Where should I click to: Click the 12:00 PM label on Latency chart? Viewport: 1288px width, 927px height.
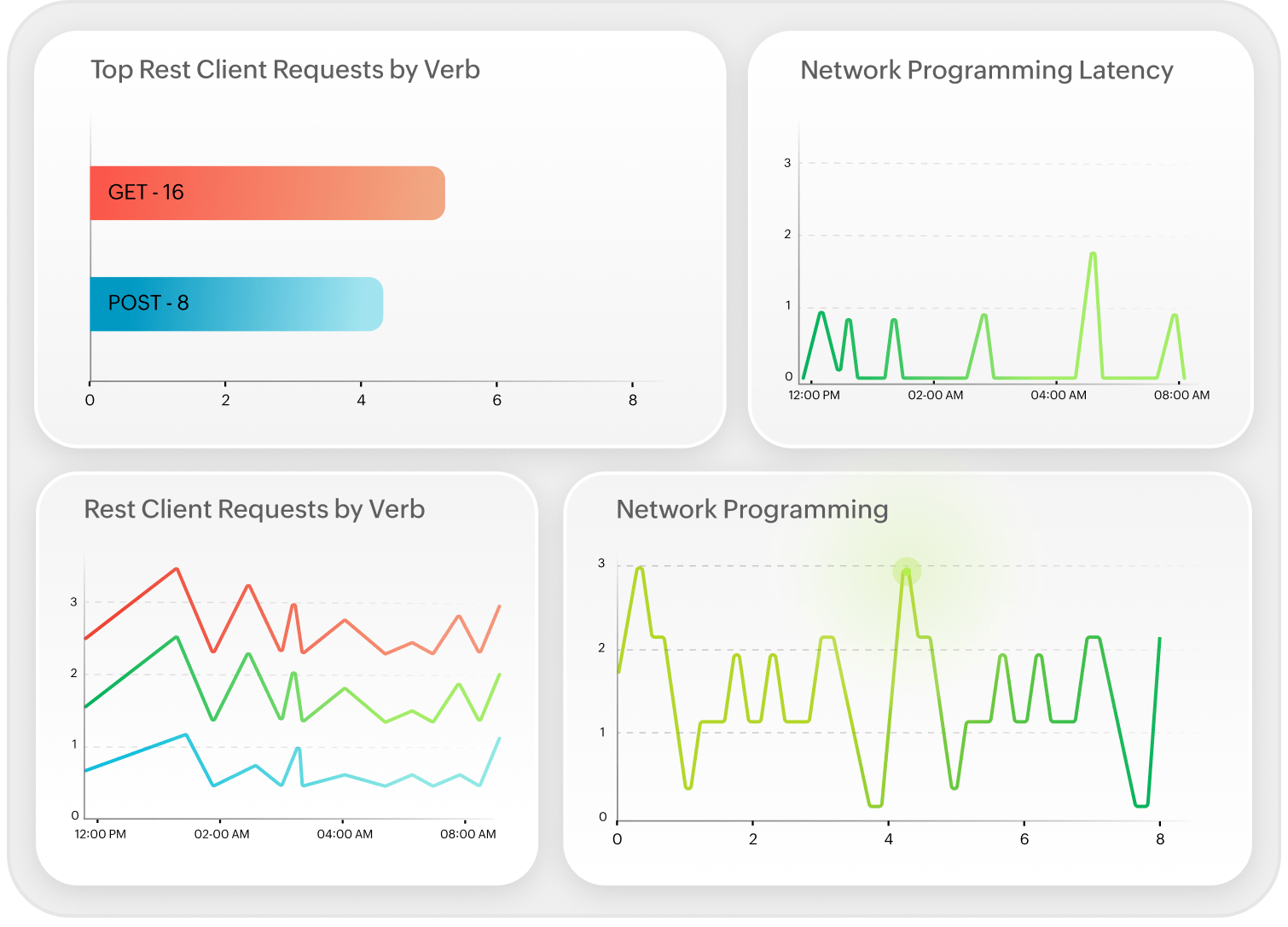coord(814,395)
